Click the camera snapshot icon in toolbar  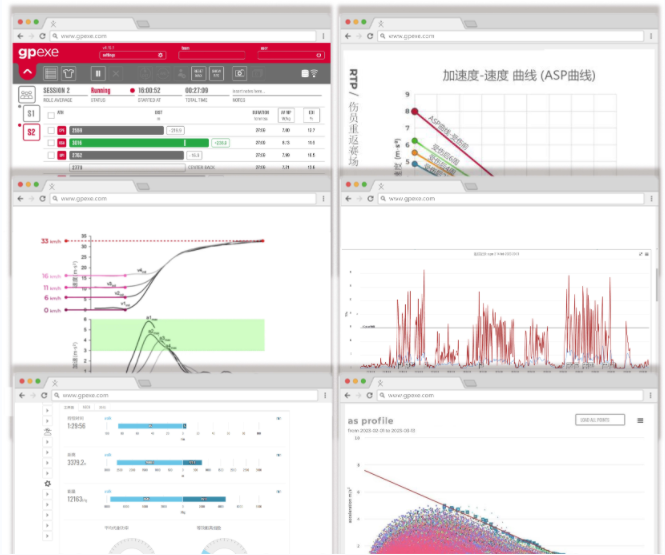pyautogui.click(x=240, y=73)
